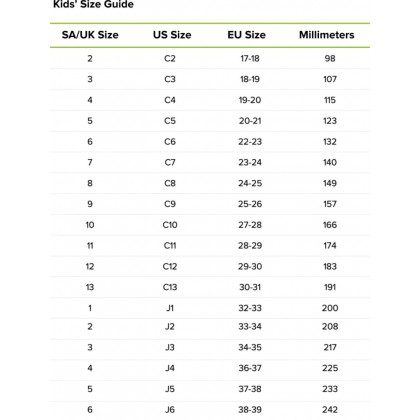The width and height of the screenshot is (420, 420).
Task: Click the 28-29 EU size cell
Action: pos(250,246)
